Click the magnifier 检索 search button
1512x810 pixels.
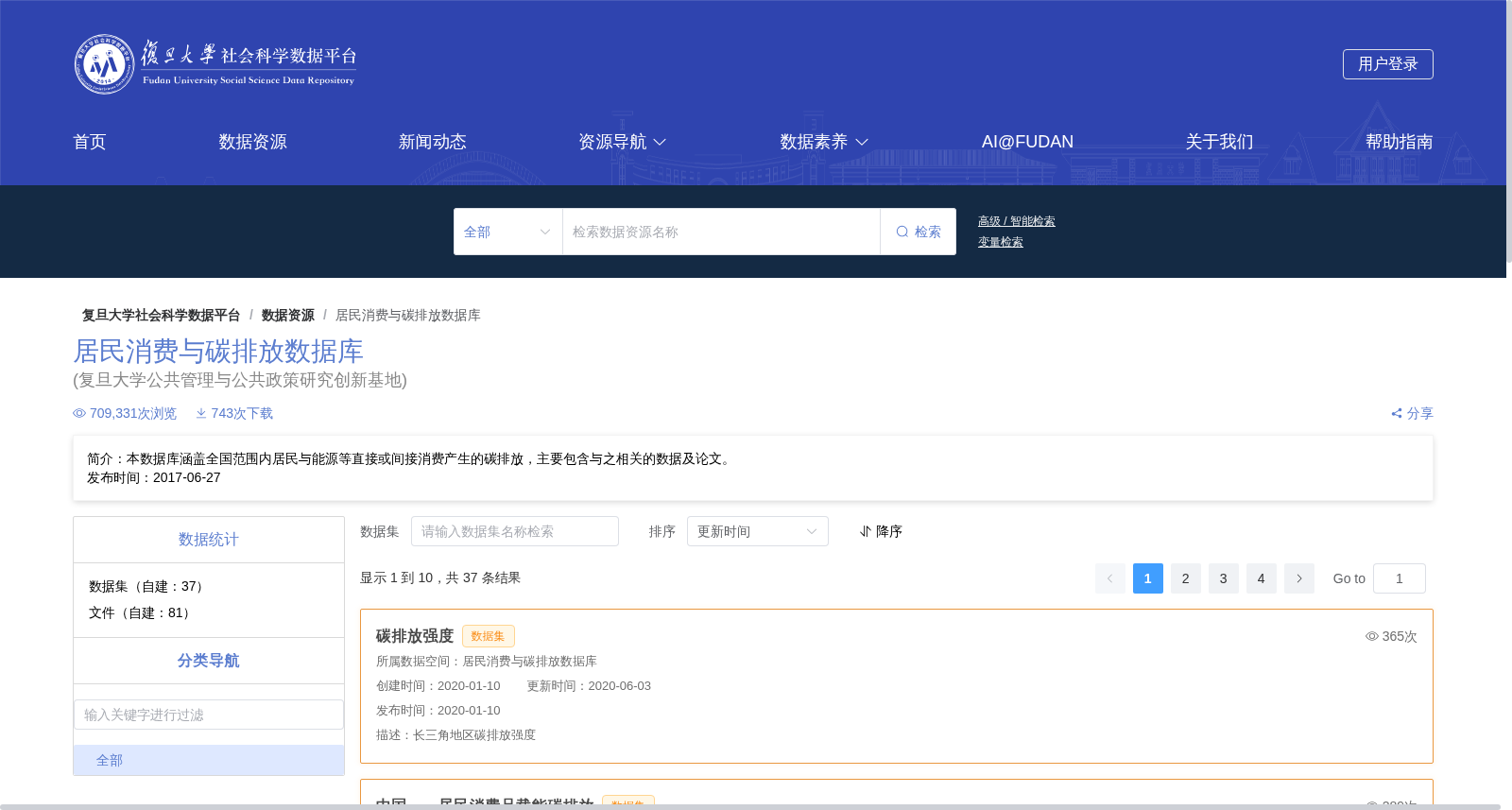[918, 232]
